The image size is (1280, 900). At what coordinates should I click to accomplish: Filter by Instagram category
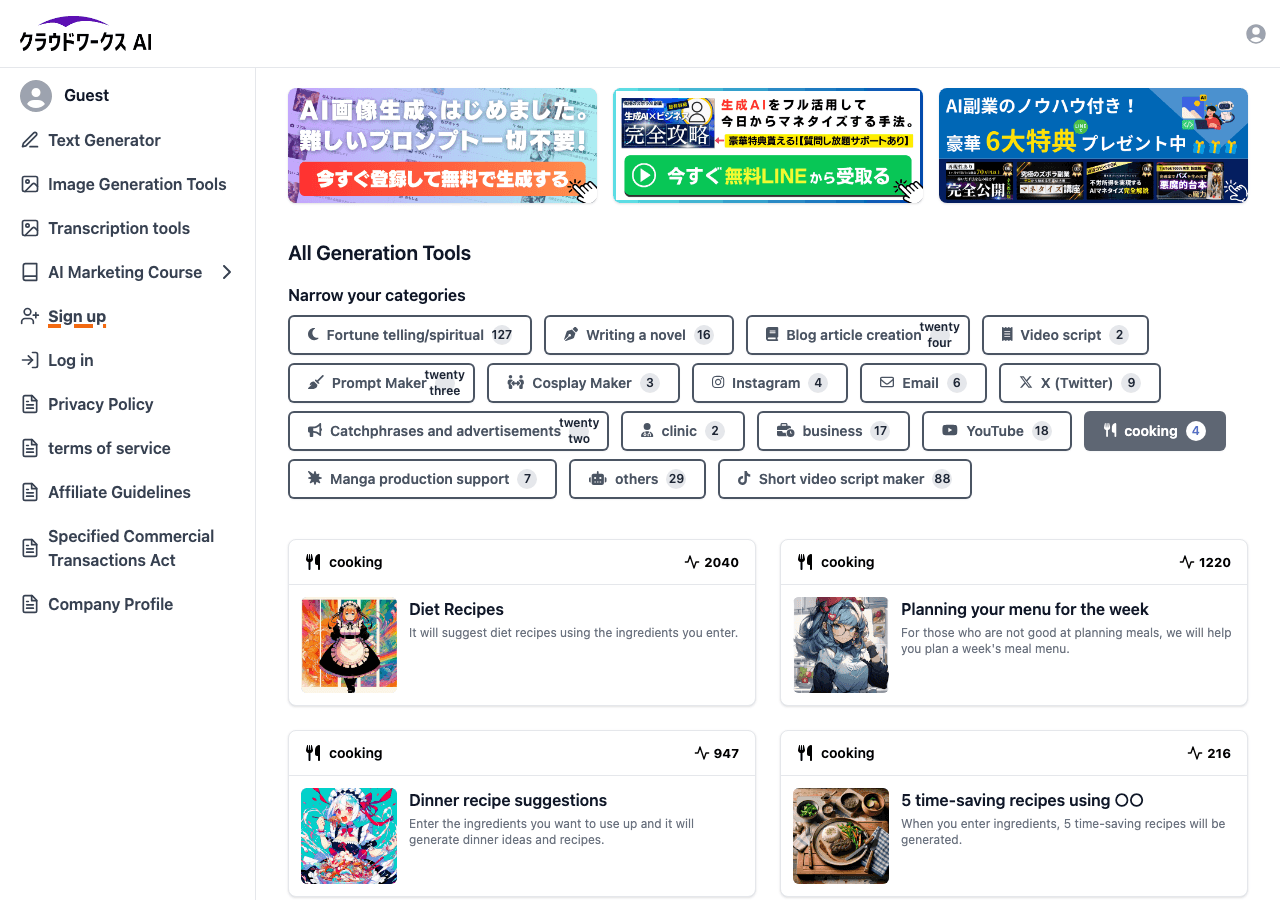tap(770, 383)
